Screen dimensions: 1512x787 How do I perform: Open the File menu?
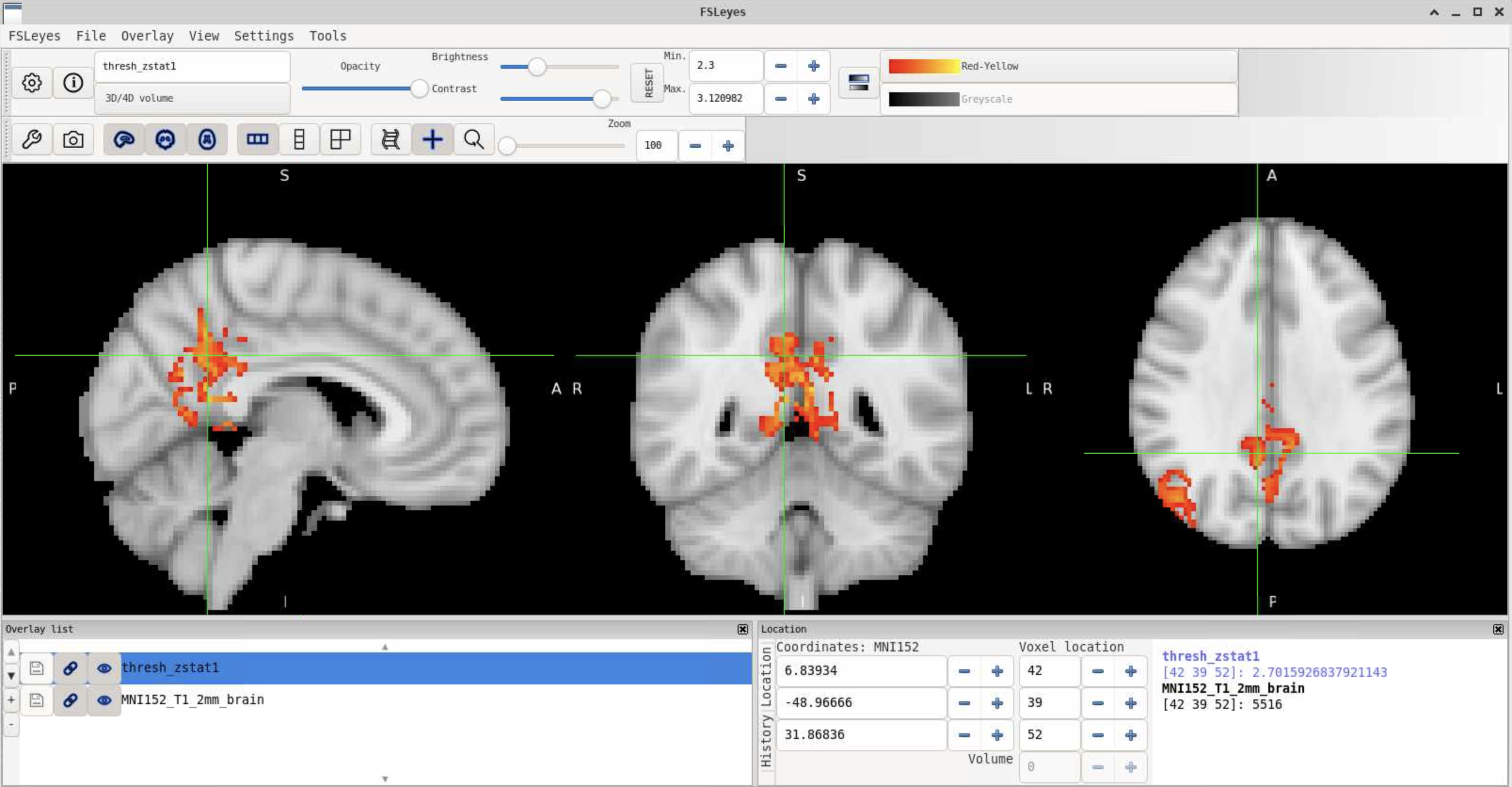[x=91, y=36]
